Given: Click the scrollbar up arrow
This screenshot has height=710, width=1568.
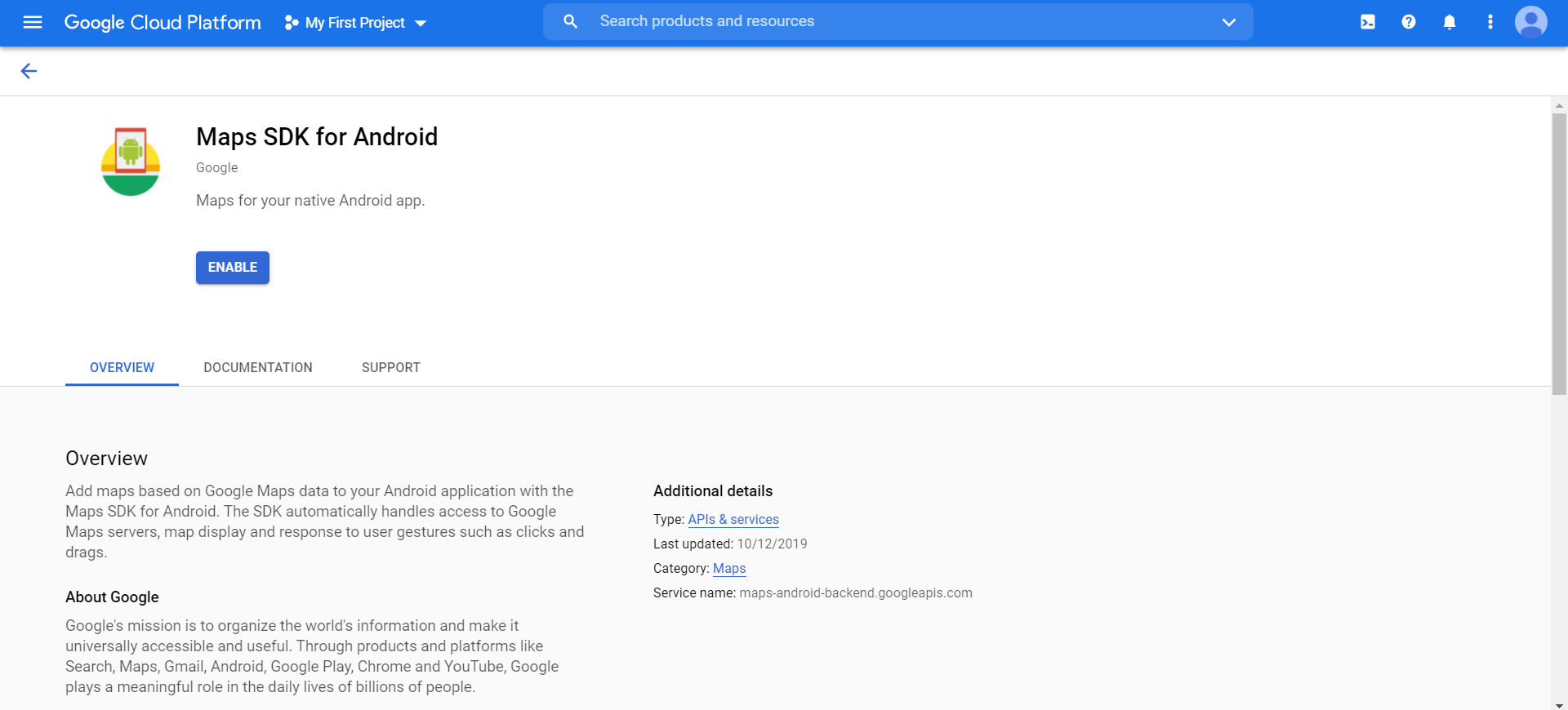Looking at the screenshot, I should 1559,105.
